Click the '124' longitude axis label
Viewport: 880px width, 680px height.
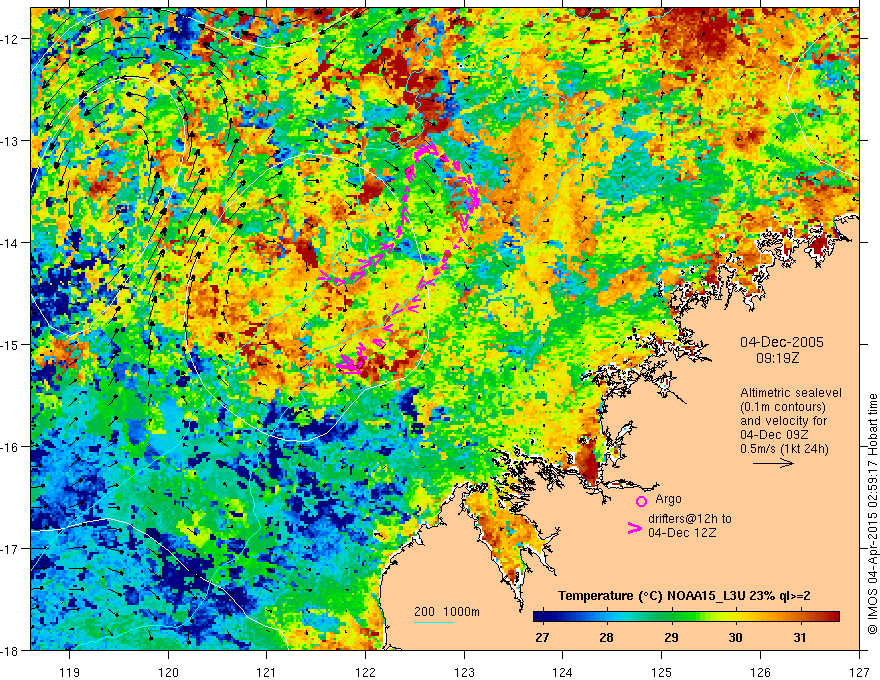563,672
